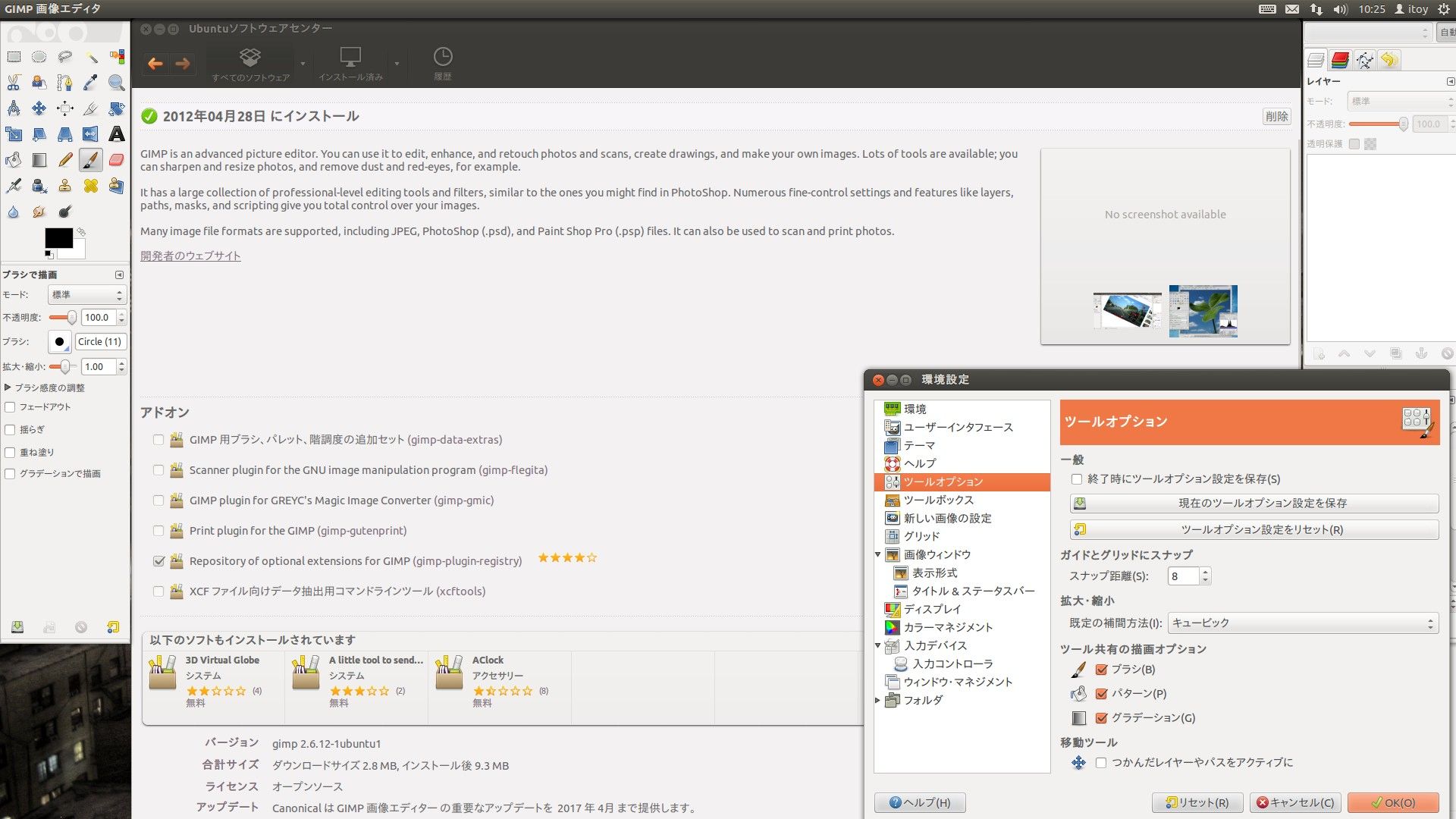This screenshot has height=819, width=1456.
Task: Select the Measure compass tool
Action: coord(14,108)
